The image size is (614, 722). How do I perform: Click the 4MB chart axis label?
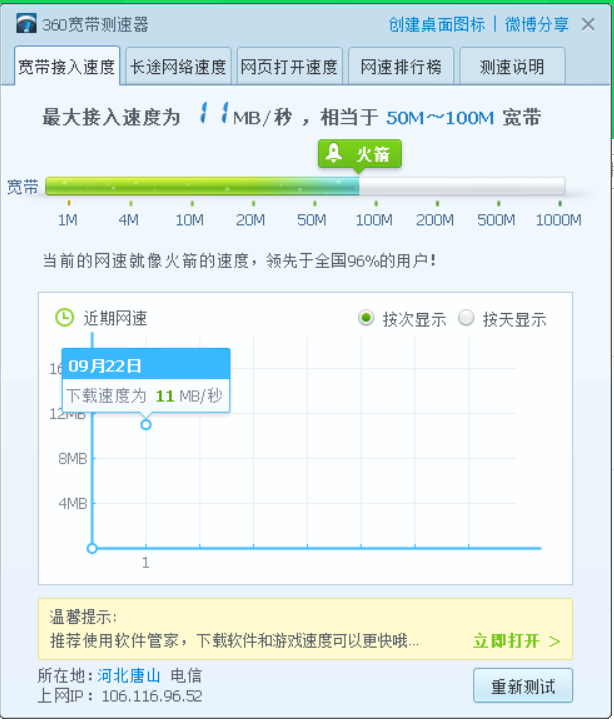click(x=72, y=504)
